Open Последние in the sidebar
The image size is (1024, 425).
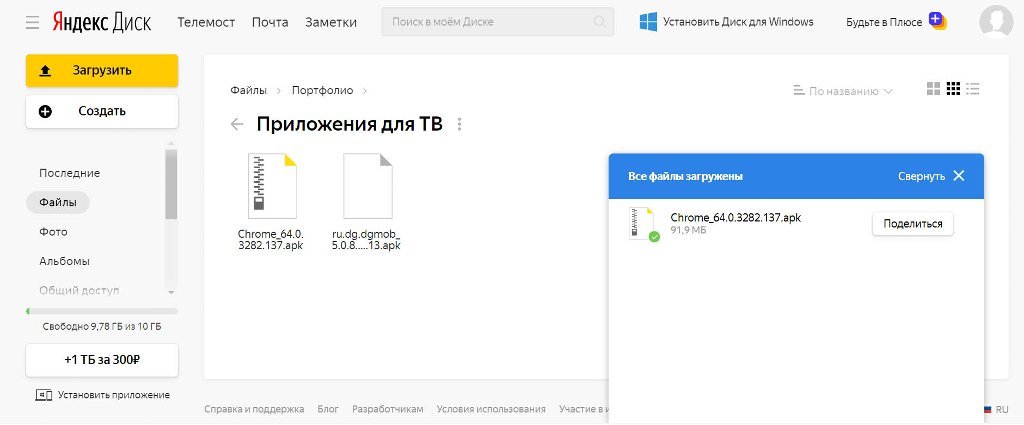pos(69,173)
